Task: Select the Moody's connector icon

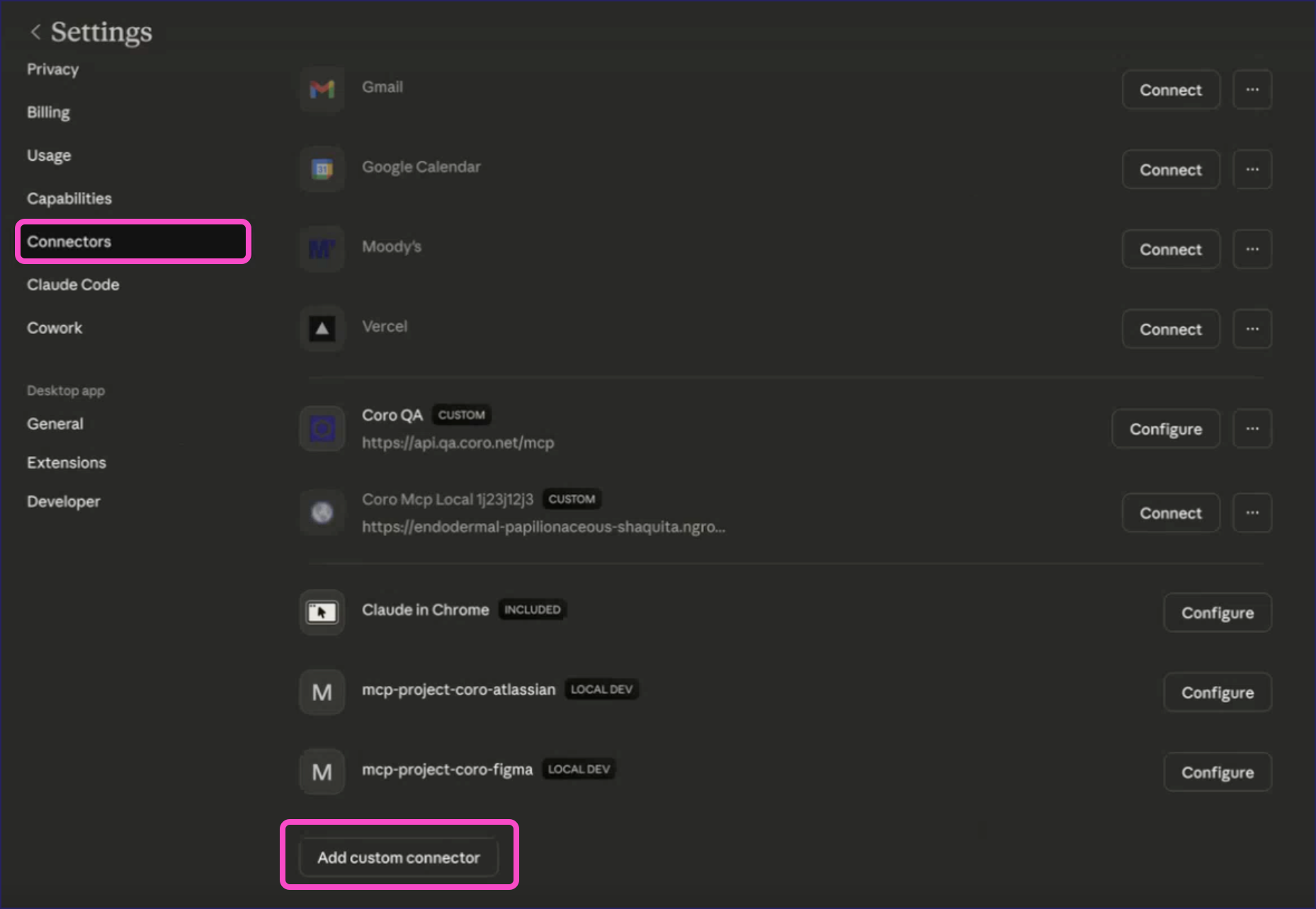Action: tap(322, 248)
